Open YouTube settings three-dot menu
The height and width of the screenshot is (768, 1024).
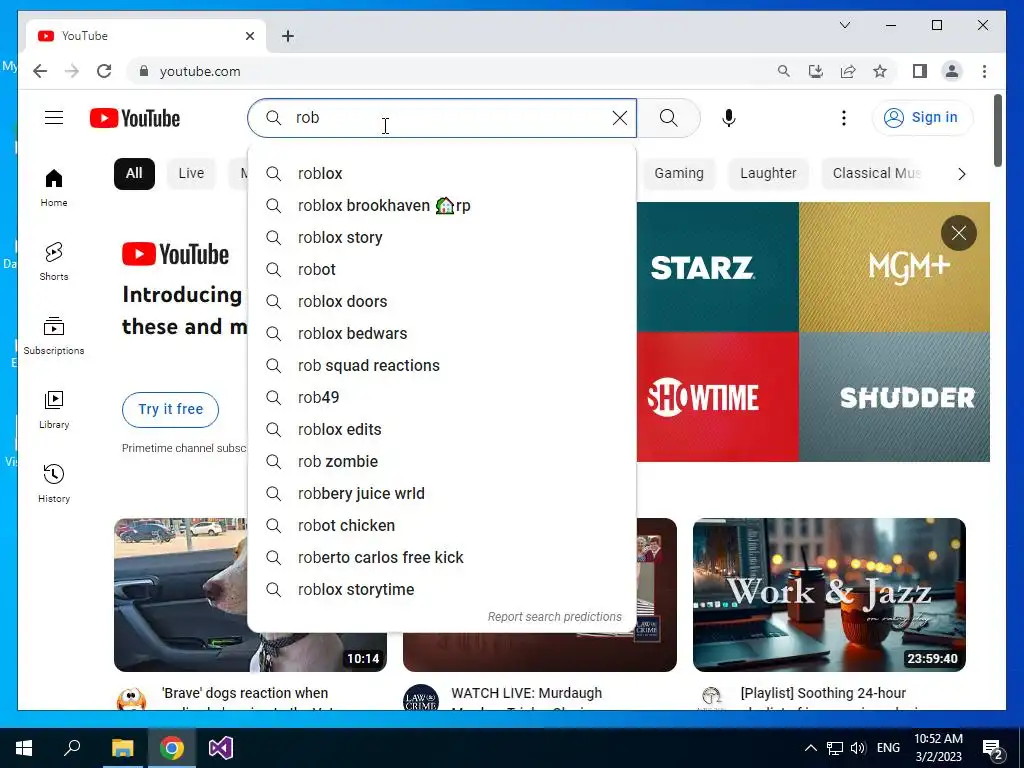coord(844,118)
